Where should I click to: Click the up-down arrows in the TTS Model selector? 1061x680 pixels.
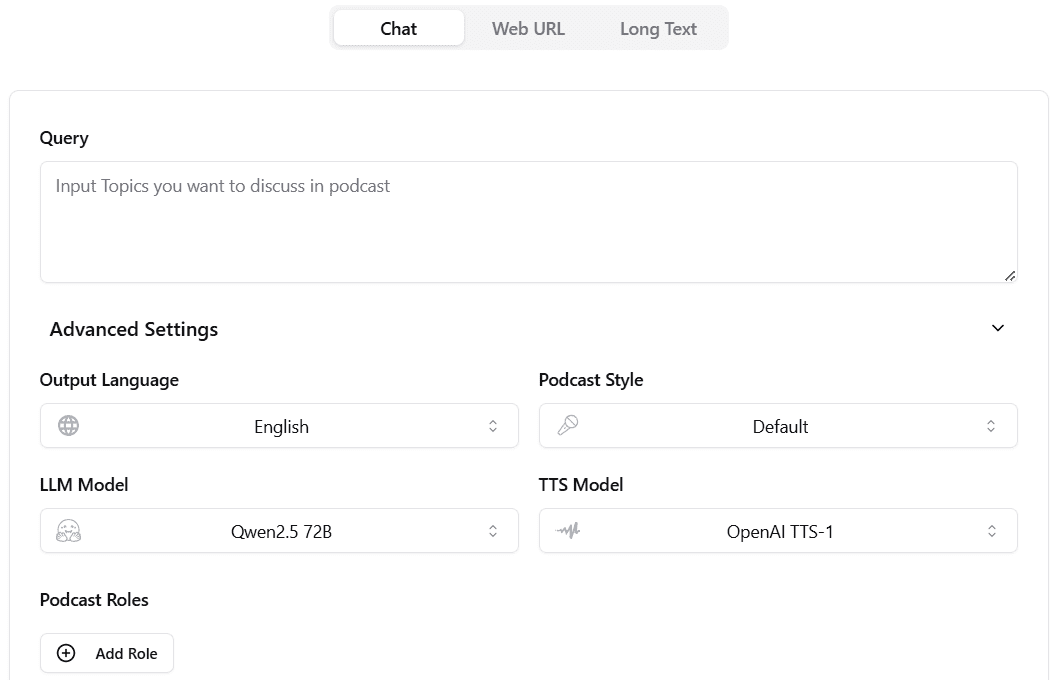pyautogui.click(x=991, y=531)
